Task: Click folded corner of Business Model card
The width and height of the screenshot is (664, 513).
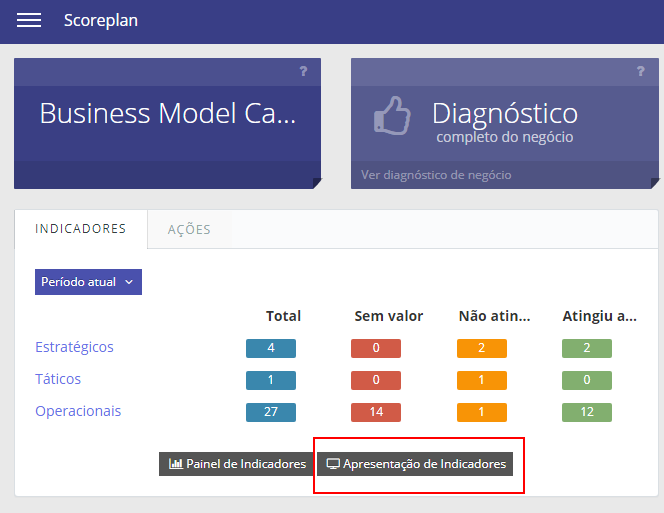Action: click(x=317, y=183)
